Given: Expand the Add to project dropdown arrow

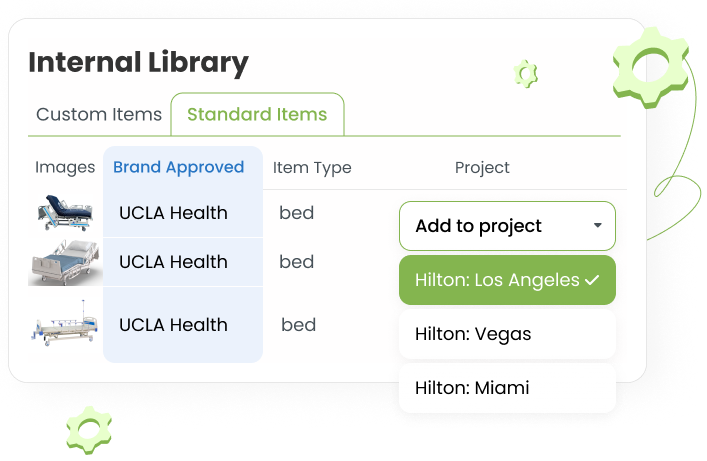Looking at the screenshot, I should tap(598, 226).
